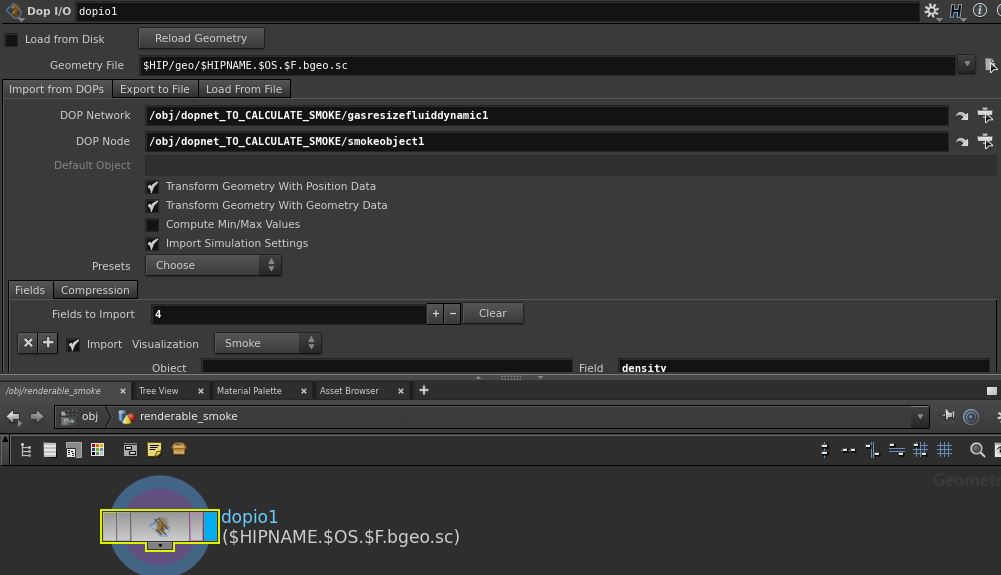The image size is (1001, 575).
Task: Add a sticky note from toolbar
Action: [x=154, y=450]
